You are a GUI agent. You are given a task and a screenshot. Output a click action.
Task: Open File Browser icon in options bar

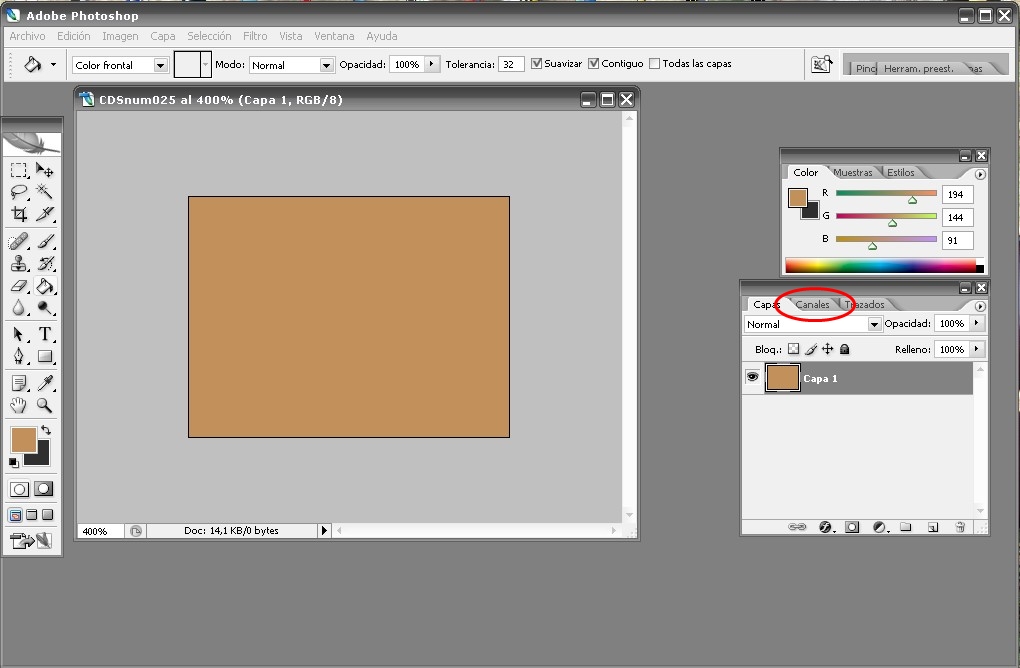(822, 64)
